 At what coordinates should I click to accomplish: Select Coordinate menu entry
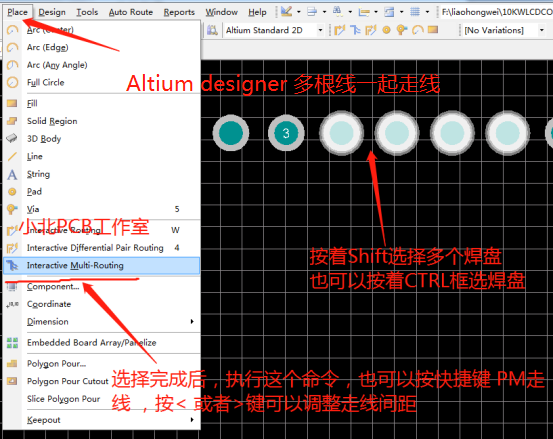tap(102, 304)
